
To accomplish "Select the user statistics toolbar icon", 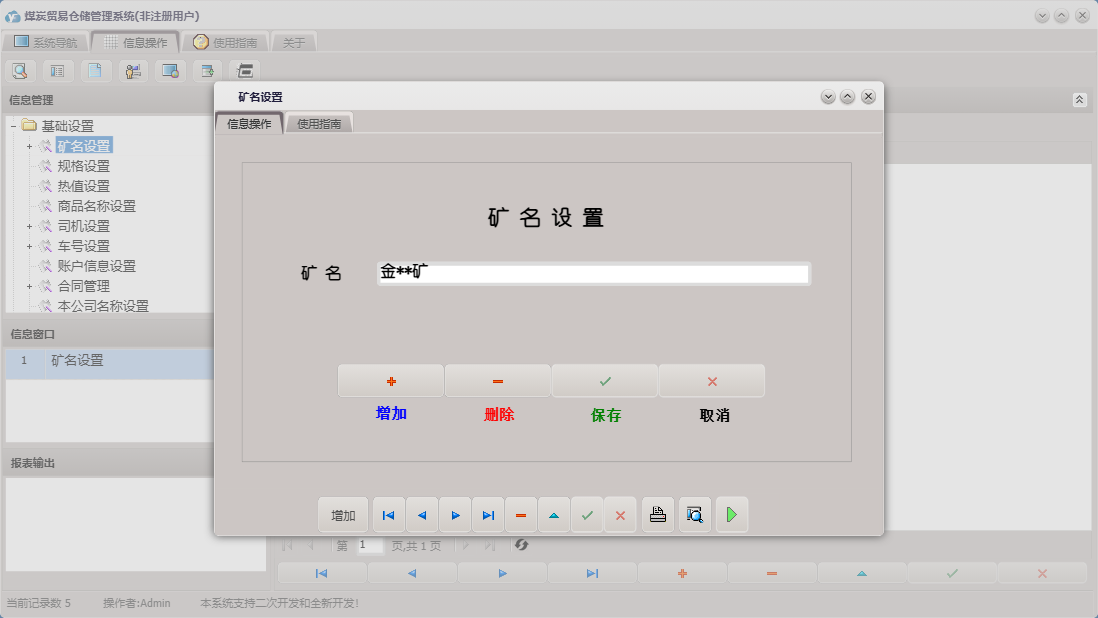I will (x=132, y=70).
